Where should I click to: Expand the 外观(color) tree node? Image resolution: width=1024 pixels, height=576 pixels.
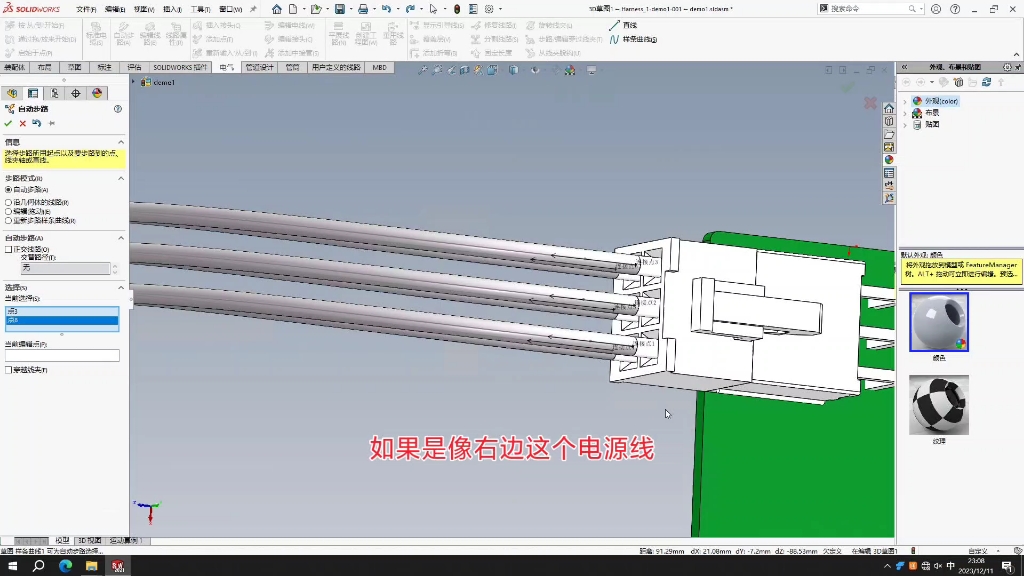click(x=905, y=102)
